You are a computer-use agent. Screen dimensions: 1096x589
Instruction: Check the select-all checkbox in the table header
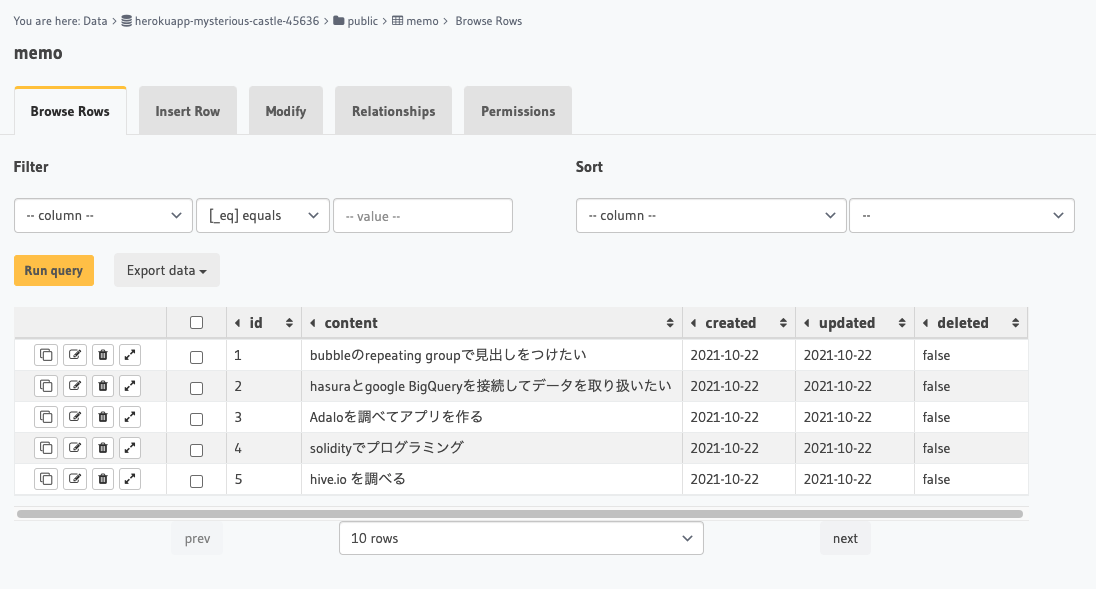click(196, 322)
